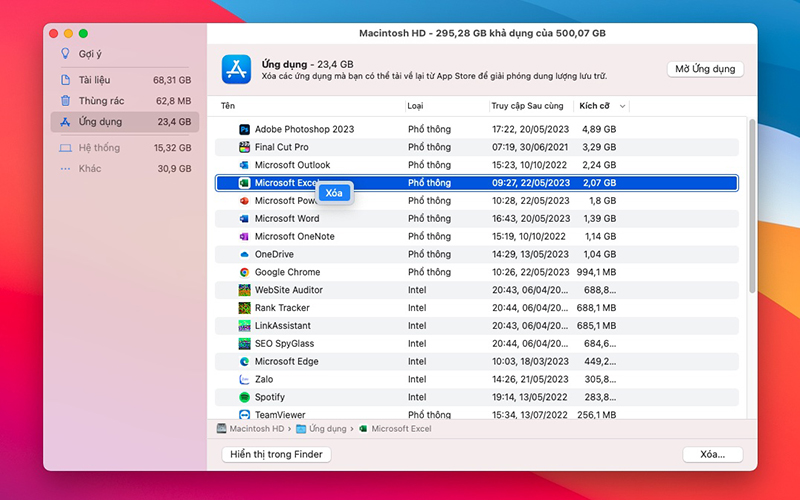
Task: Sort list by Tên column header
Action: [x=228, y=106]
